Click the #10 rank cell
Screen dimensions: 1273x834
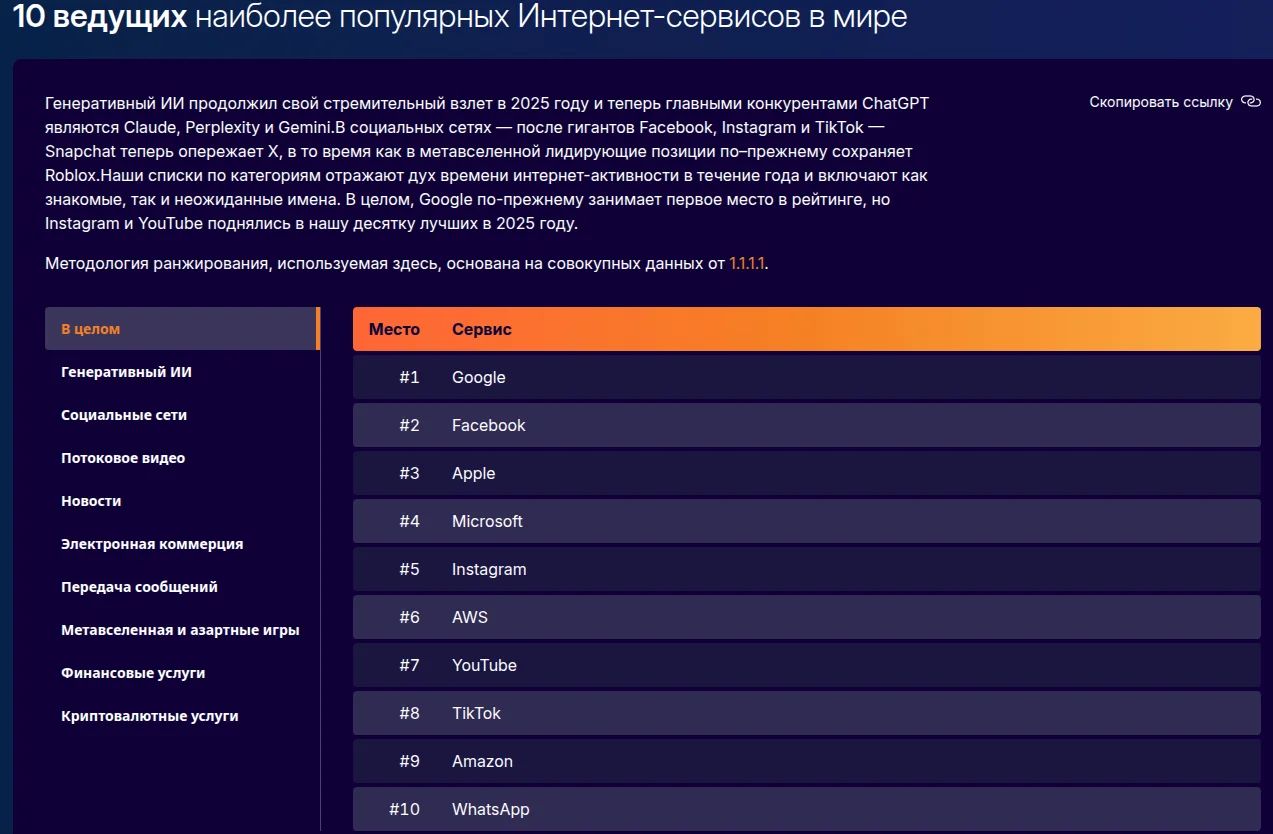(x=404, y=809)
